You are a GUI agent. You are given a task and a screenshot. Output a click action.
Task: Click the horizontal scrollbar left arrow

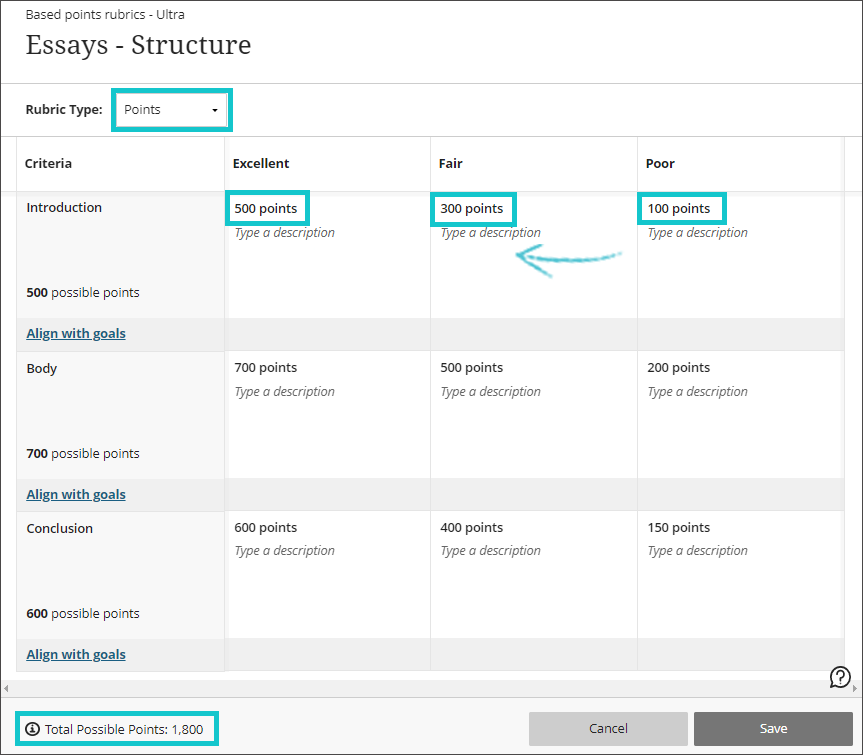[6, 688]
